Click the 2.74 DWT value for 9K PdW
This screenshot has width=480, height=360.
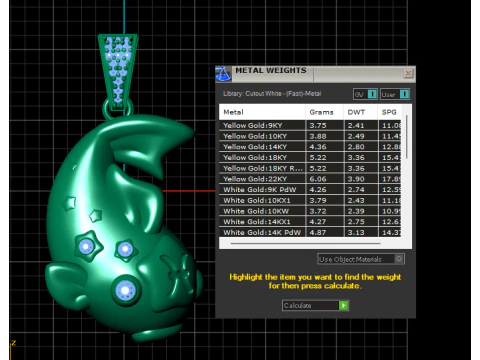coord(356,190)
